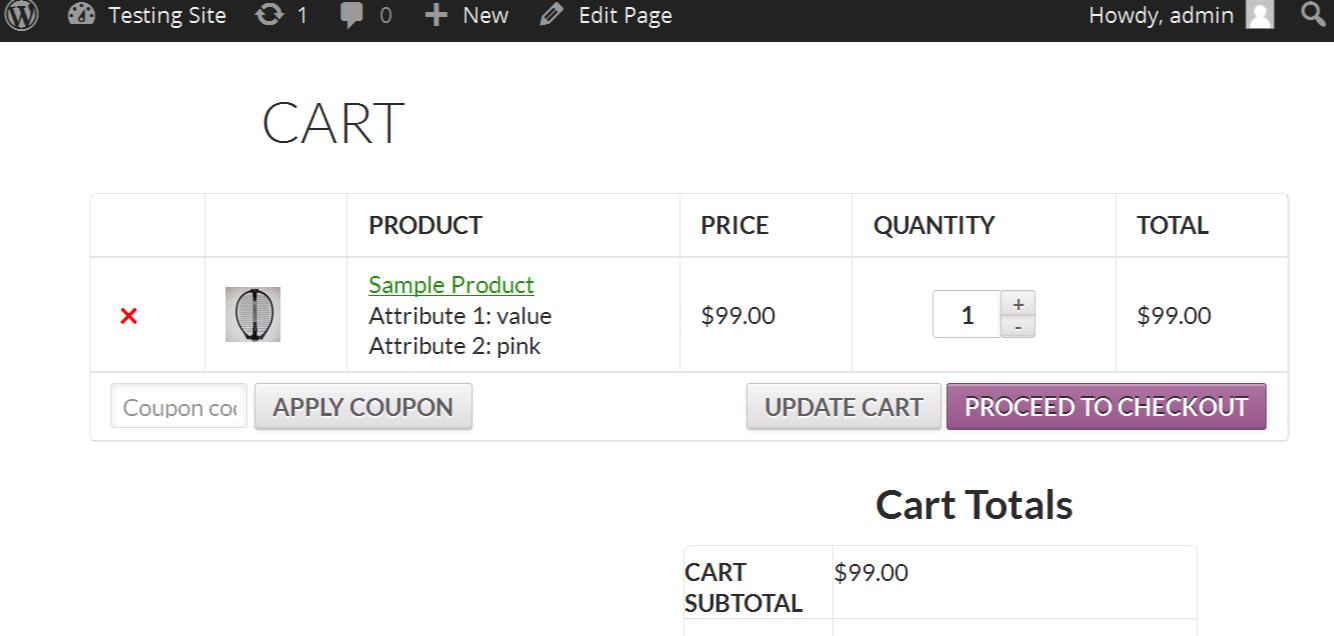Open the Howdy, admin account menu
The image size is (1334, 636).
[1160, 16]
